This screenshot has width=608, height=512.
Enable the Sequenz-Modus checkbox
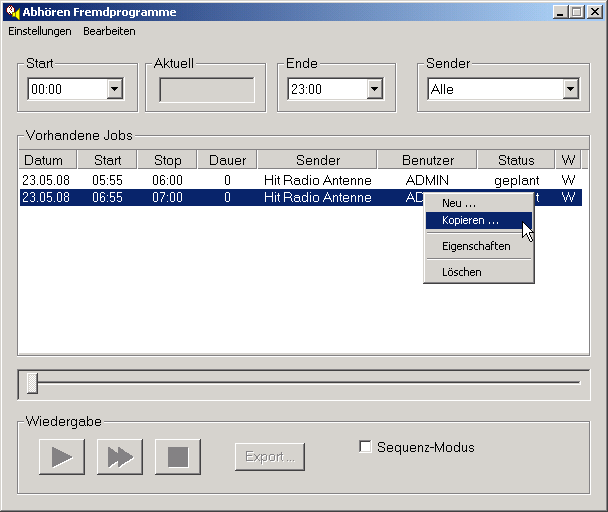pos(365,447)
